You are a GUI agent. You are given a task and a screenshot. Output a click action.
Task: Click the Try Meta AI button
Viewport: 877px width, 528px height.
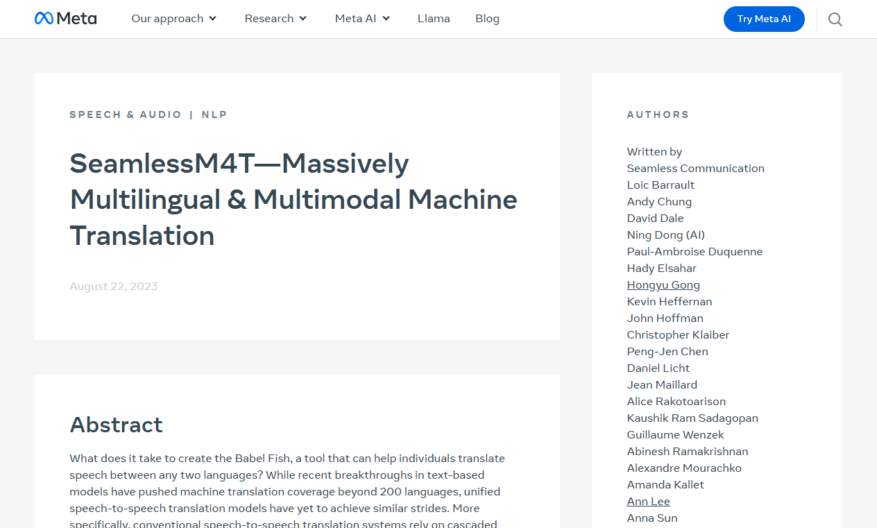pos(764,19)
